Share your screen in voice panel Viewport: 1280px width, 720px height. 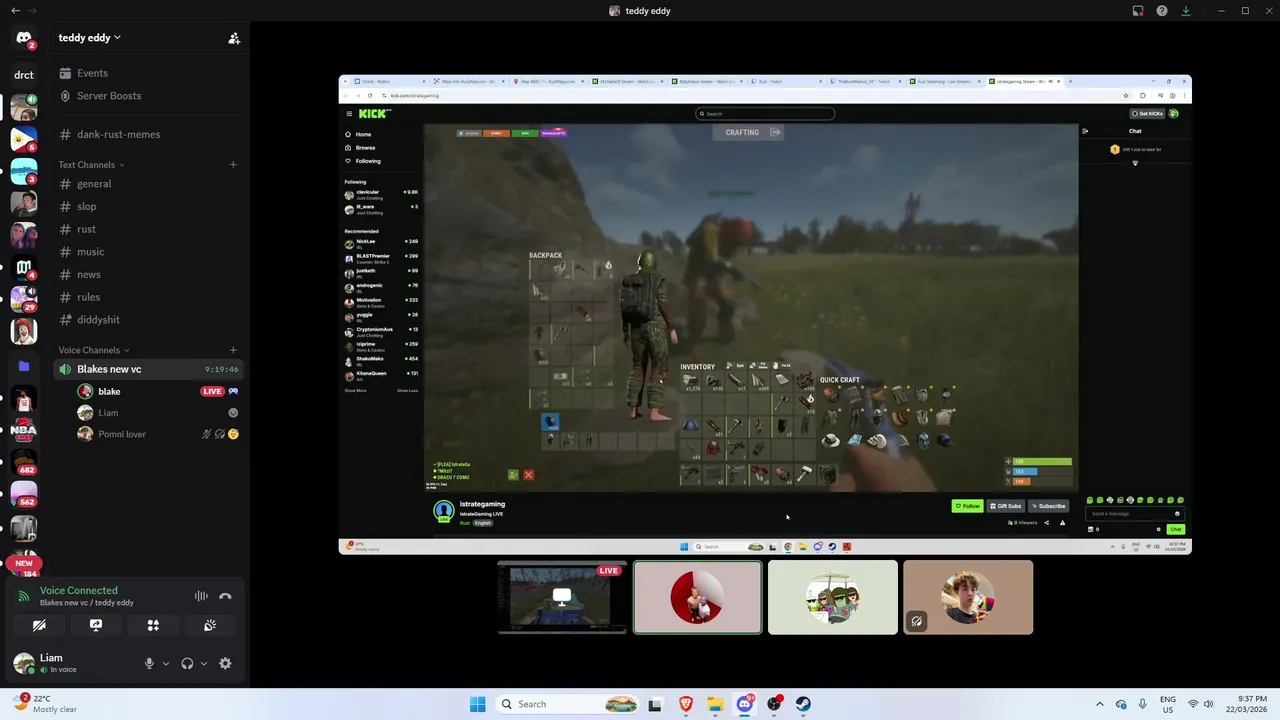(96, 625)
